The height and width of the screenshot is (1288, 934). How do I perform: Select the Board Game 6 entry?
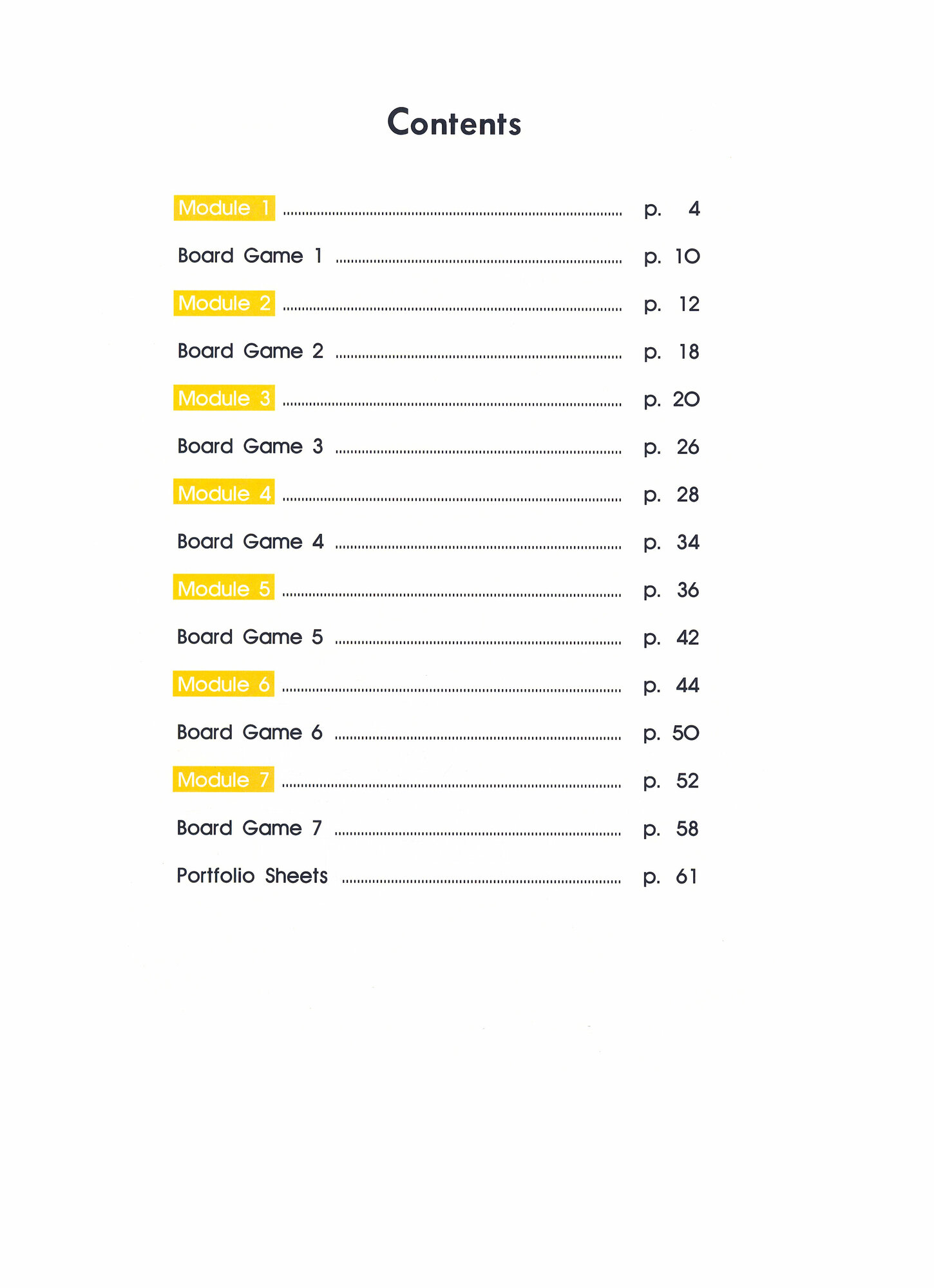249,732
